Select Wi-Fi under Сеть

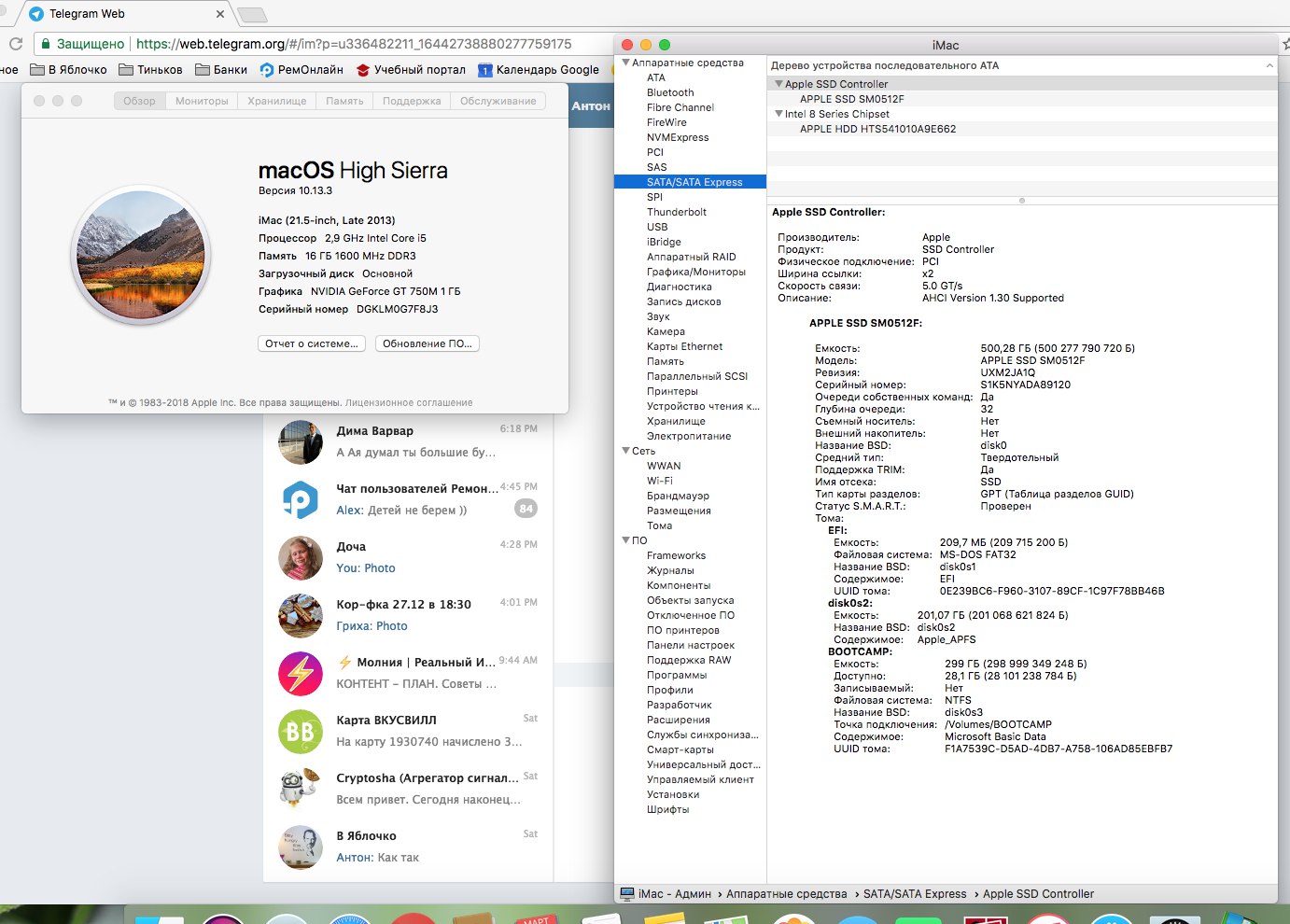click(660, 481)
